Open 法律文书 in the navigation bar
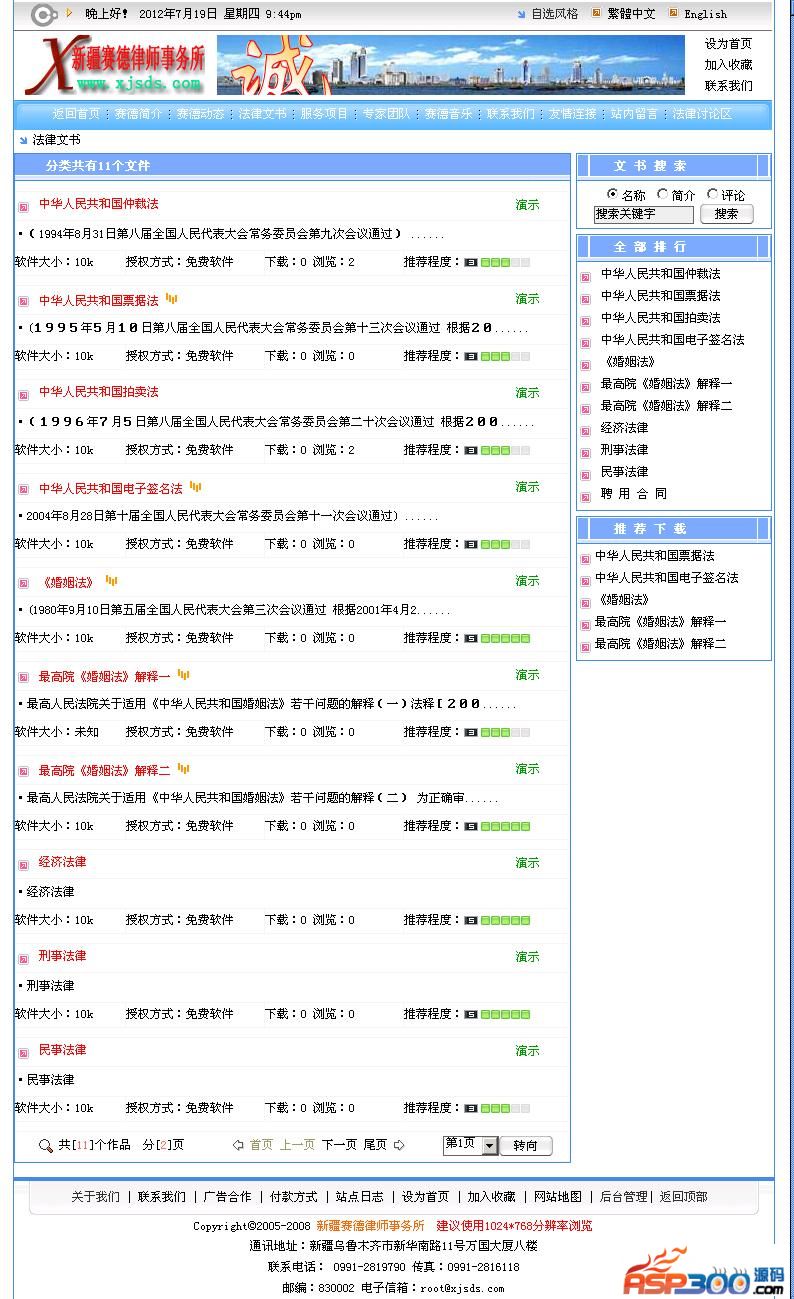Viewport: 794px width, 1299px height. (262, 114)
